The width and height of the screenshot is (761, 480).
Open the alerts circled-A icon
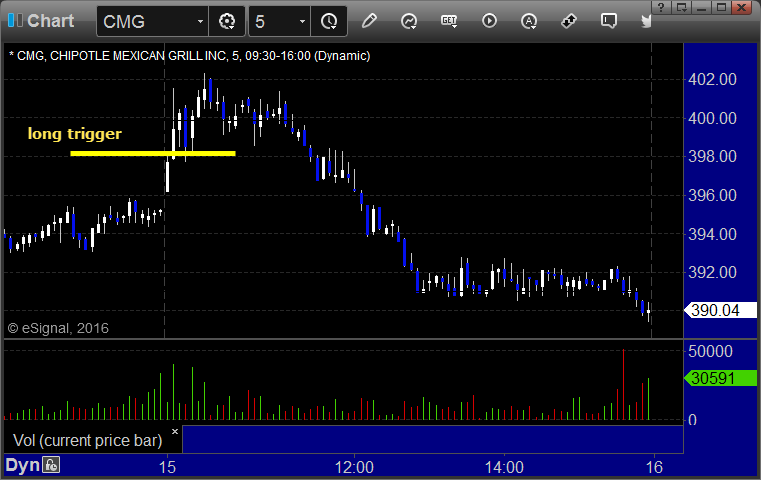tap(529, 21)
